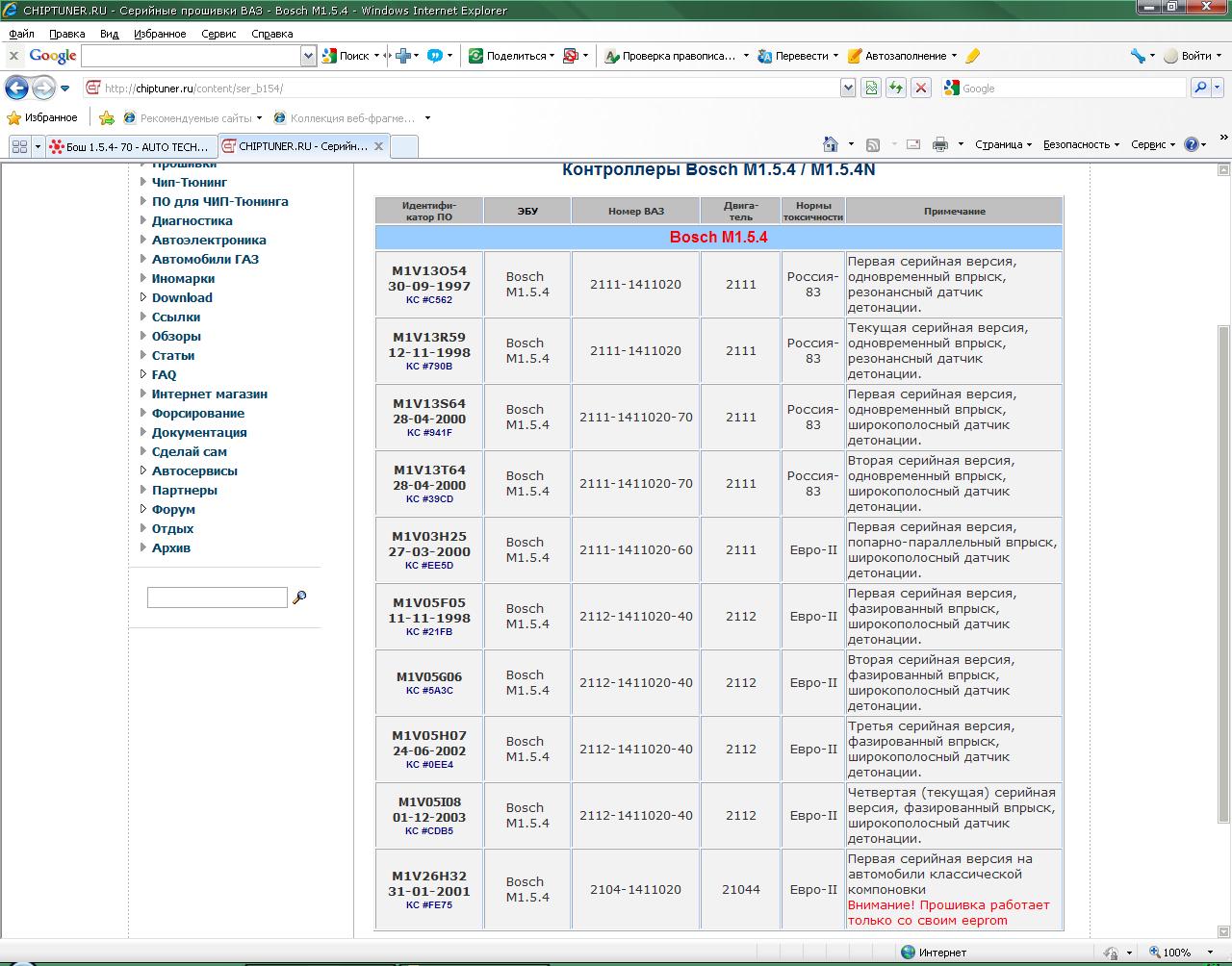Viewport: 1232px width, 966px height.
Task: Click the M1V05I08 firmware identifier
Action: tap(429, 801)
